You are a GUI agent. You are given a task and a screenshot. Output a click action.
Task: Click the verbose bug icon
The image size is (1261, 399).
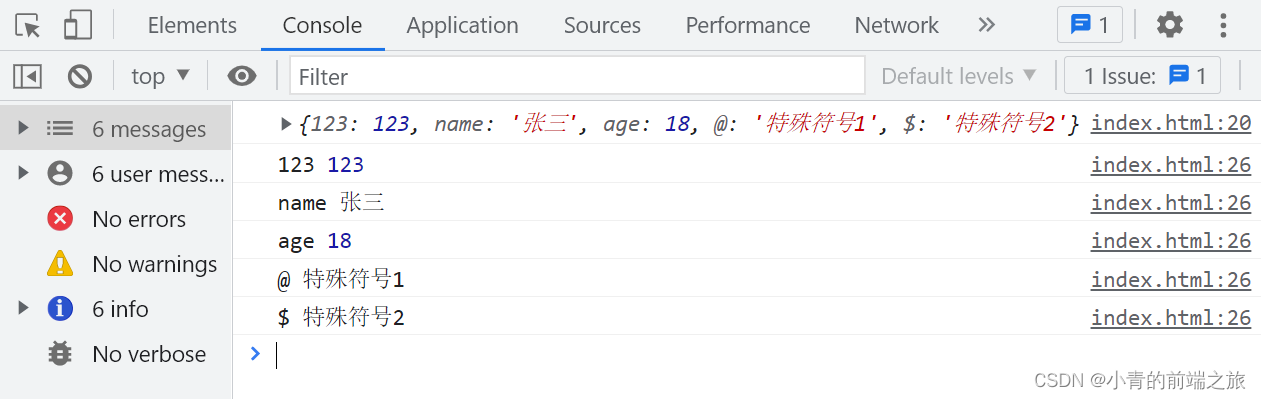click(60, 353)
